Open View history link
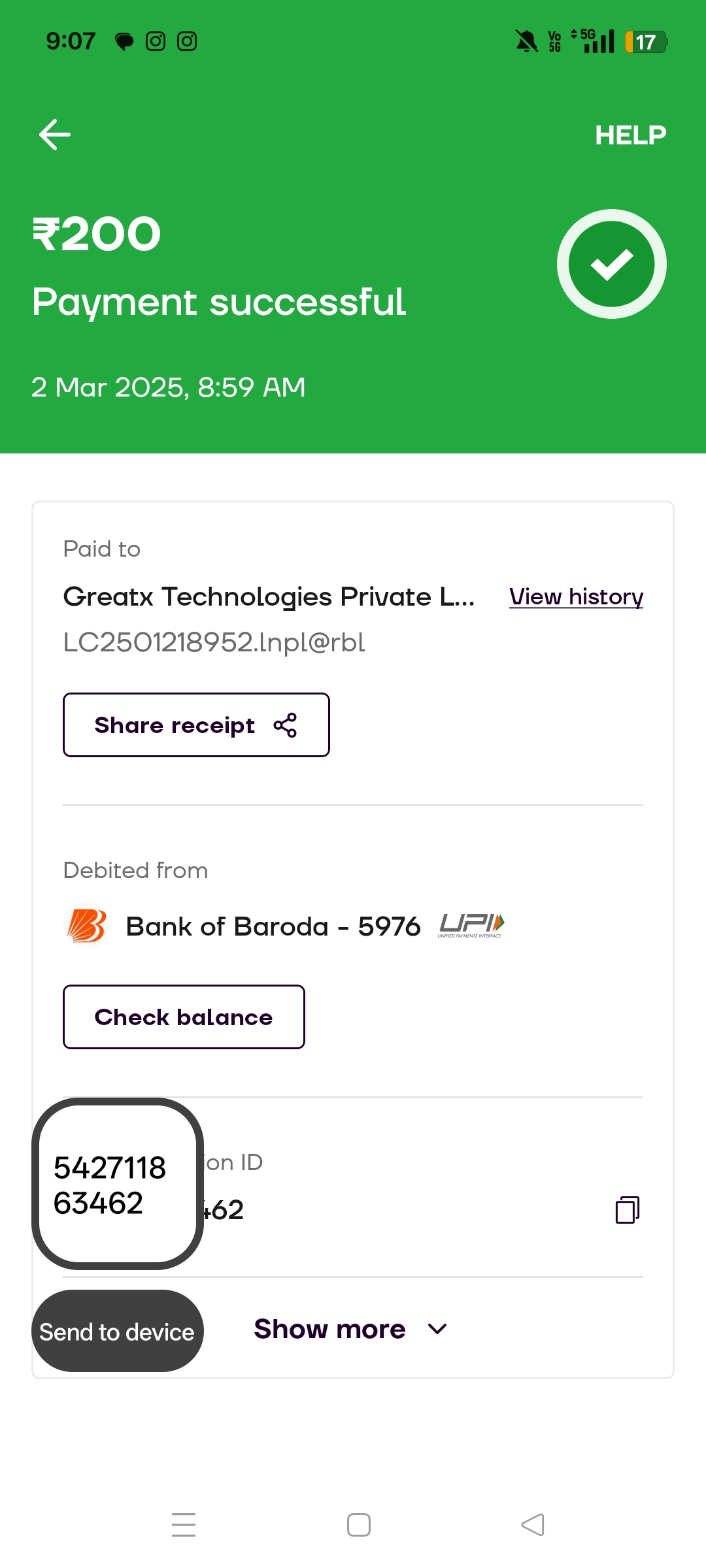 click(576, 596)
